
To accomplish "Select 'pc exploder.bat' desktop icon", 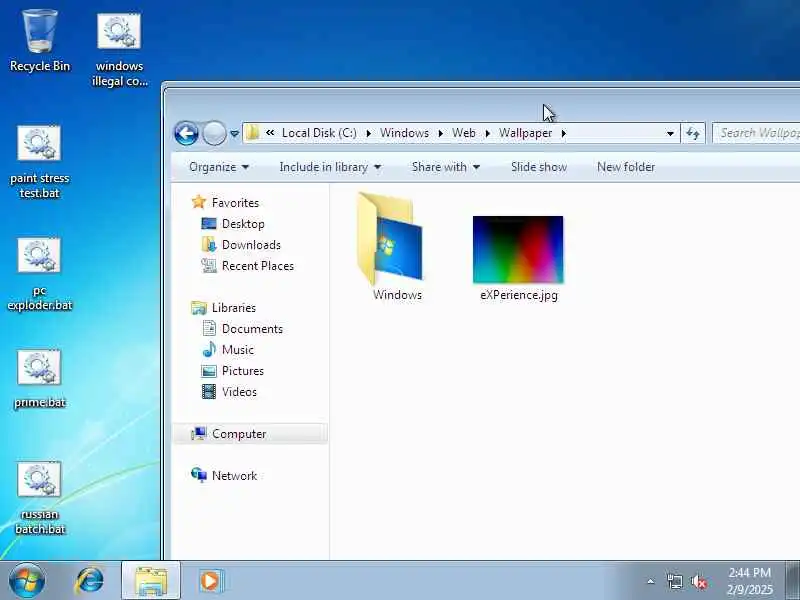I will [x=39, y=273].
